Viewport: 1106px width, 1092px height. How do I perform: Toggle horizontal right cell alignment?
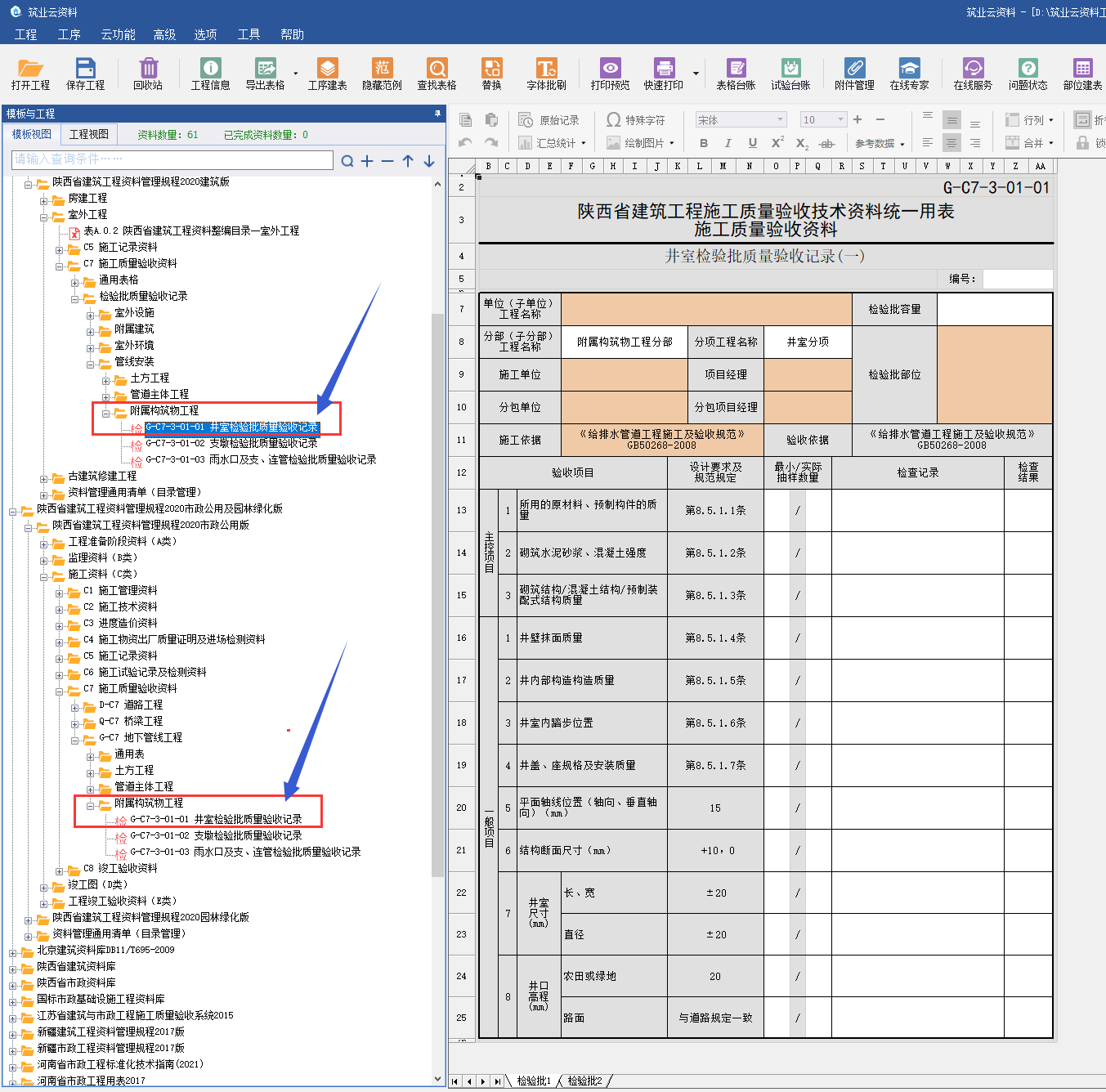(x=975, y=142)
